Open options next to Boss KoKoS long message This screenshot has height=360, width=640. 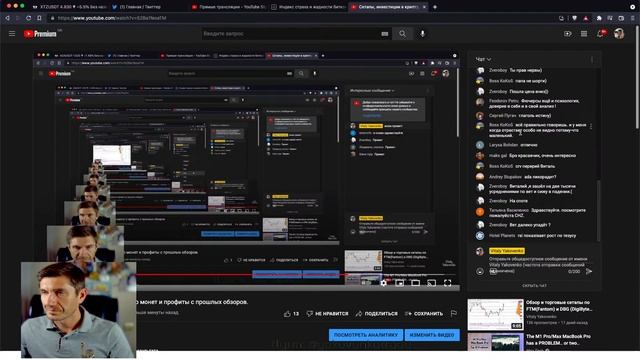pos(591,127)
